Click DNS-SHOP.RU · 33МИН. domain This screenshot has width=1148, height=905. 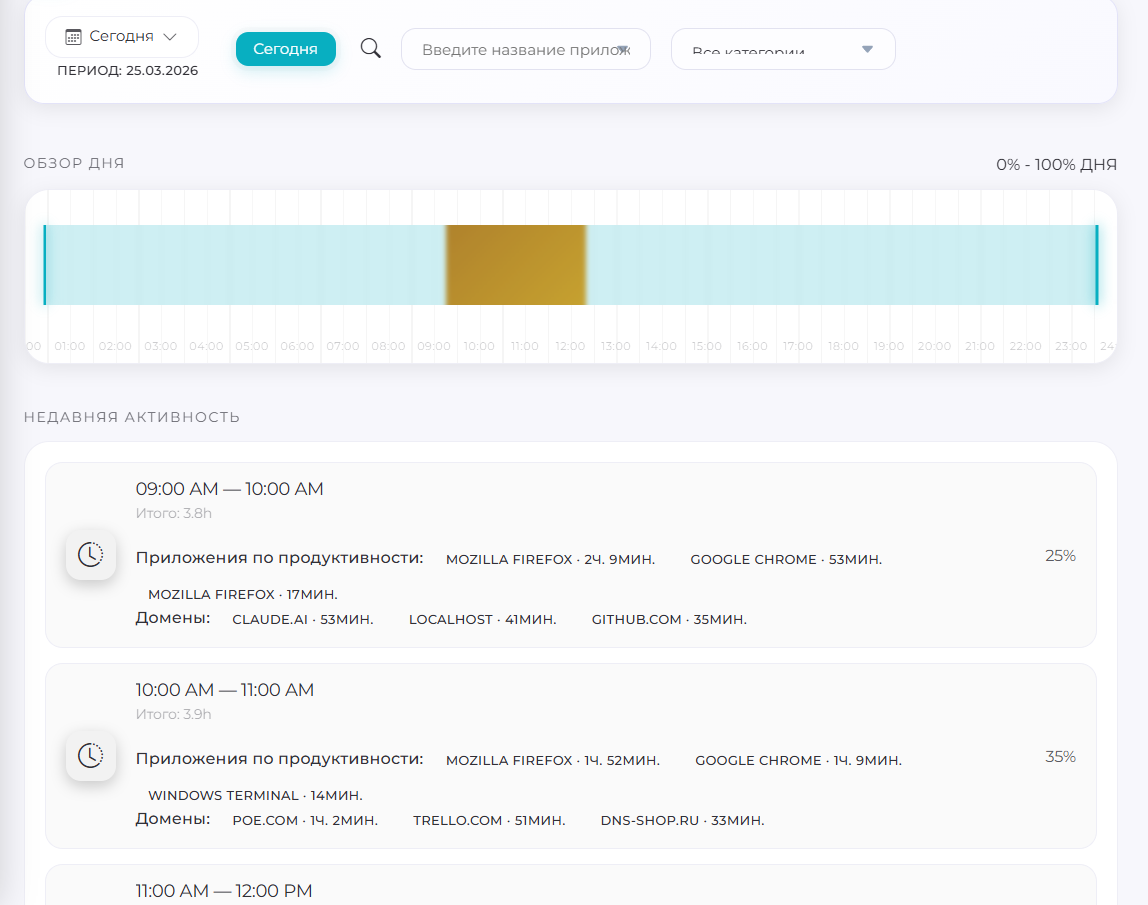coord(682,821)
